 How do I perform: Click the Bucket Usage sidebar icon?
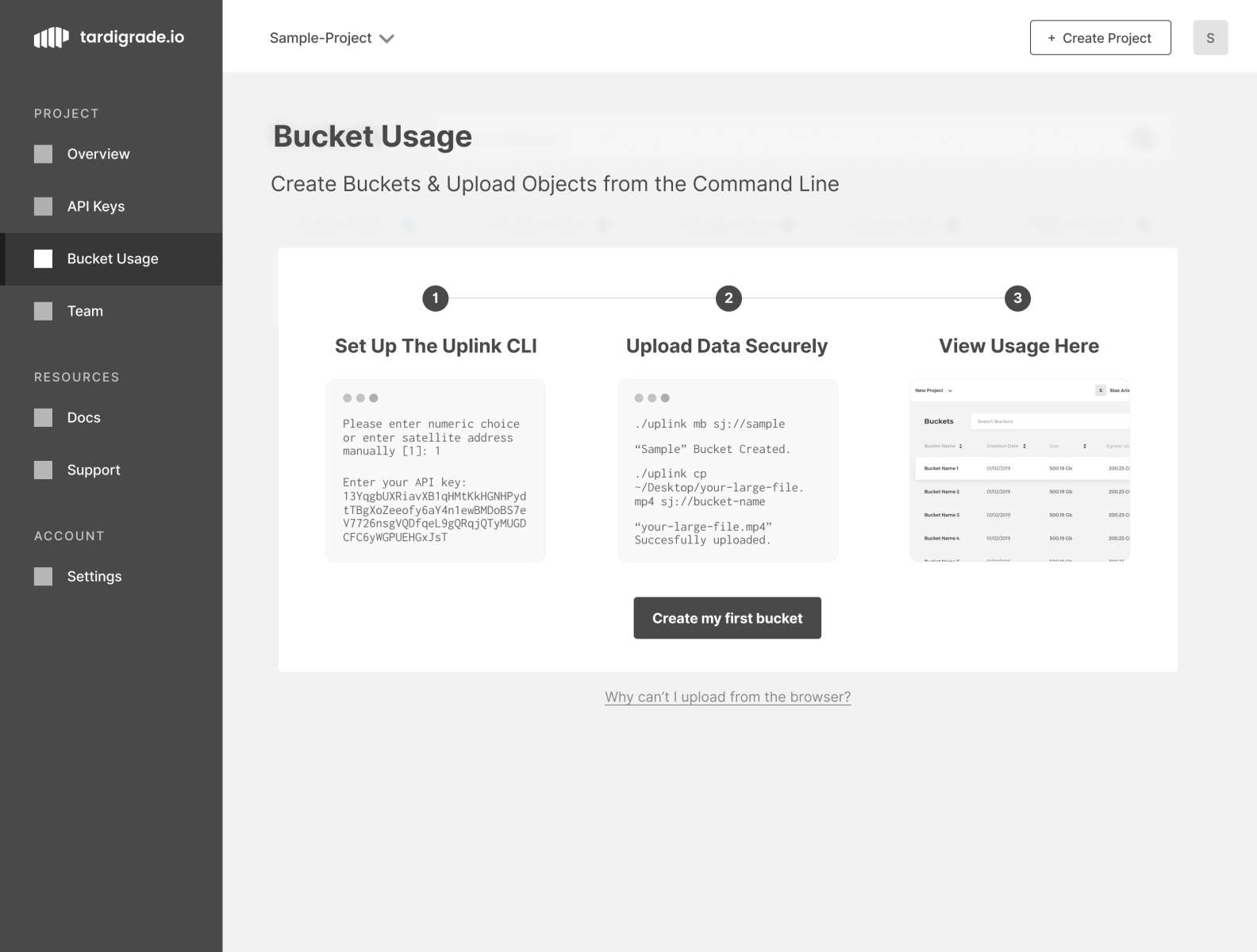[44, 259]
